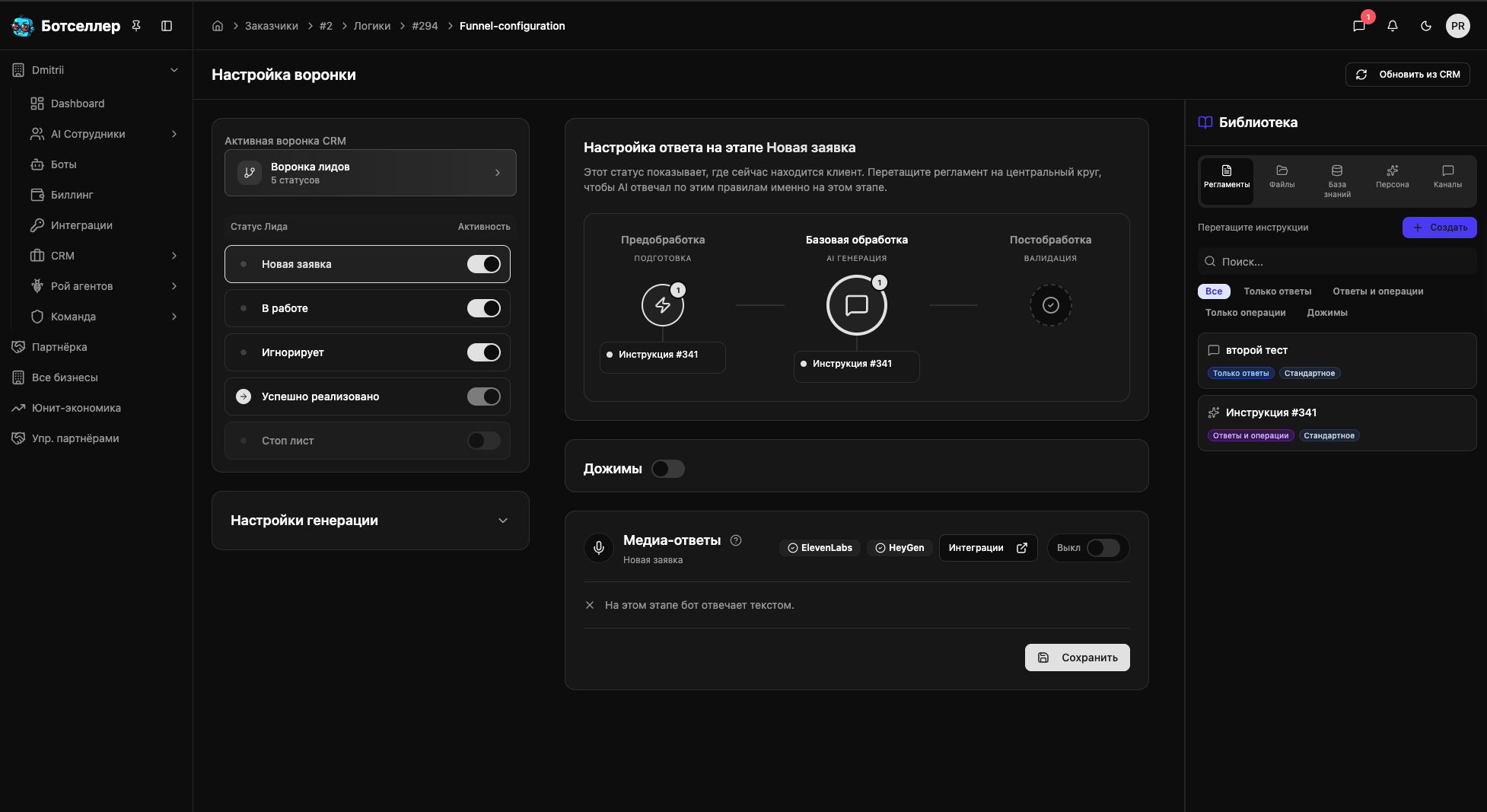This screenshot has height=812, width=1487.
Task: Toggle activity for Успешно реализовано status
Action: tap(484, 396)
